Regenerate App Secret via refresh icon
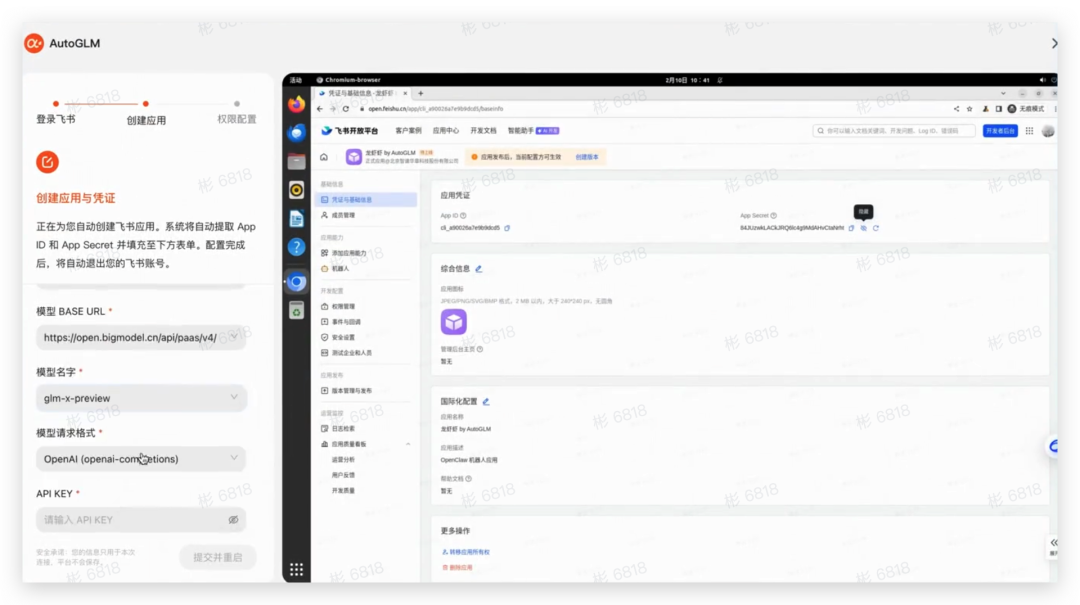Image resolution: width=1080 pixels, height=605 pixels. point(876,229)
